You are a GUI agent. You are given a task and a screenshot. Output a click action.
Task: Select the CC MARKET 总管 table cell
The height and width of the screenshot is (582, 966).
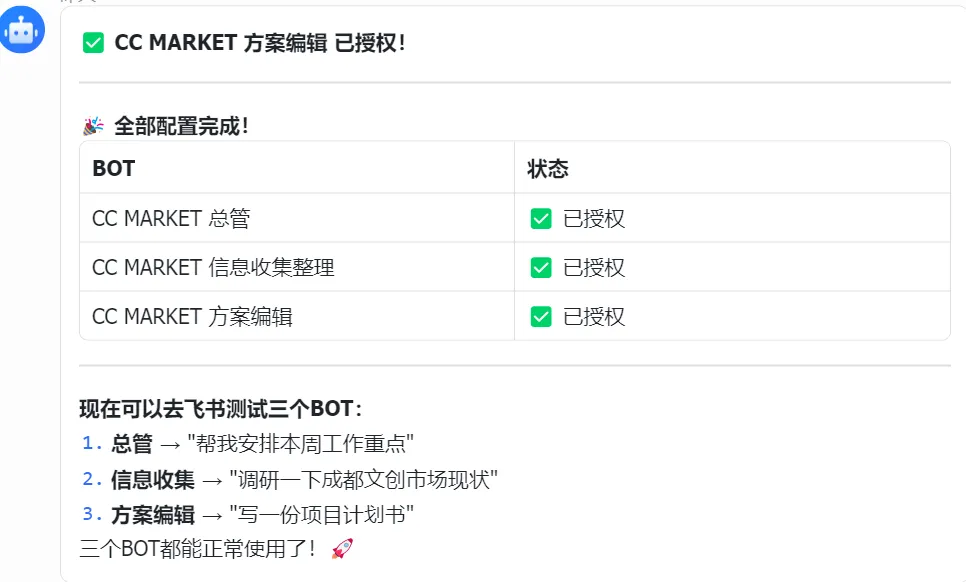(x=171, y=219)
